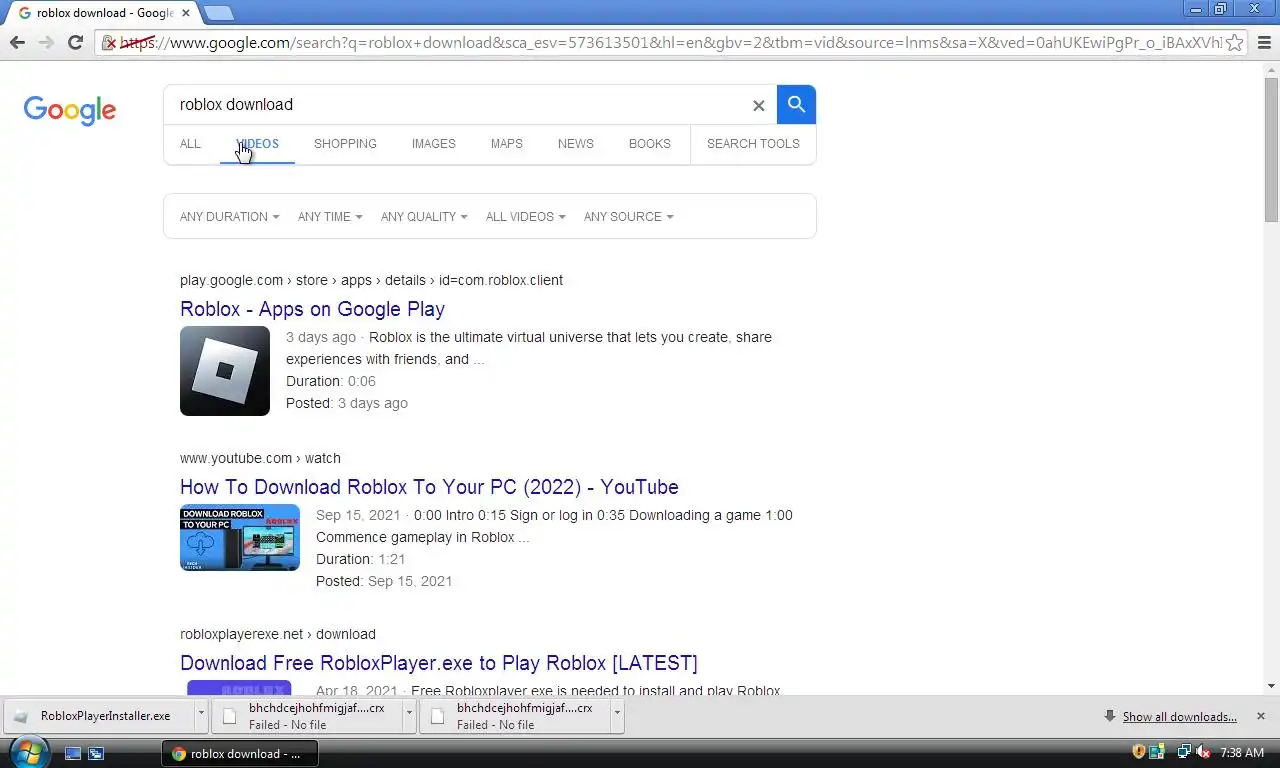Switch to the ALL results tab
1280x768 pixels.
(x=190, y=144)
